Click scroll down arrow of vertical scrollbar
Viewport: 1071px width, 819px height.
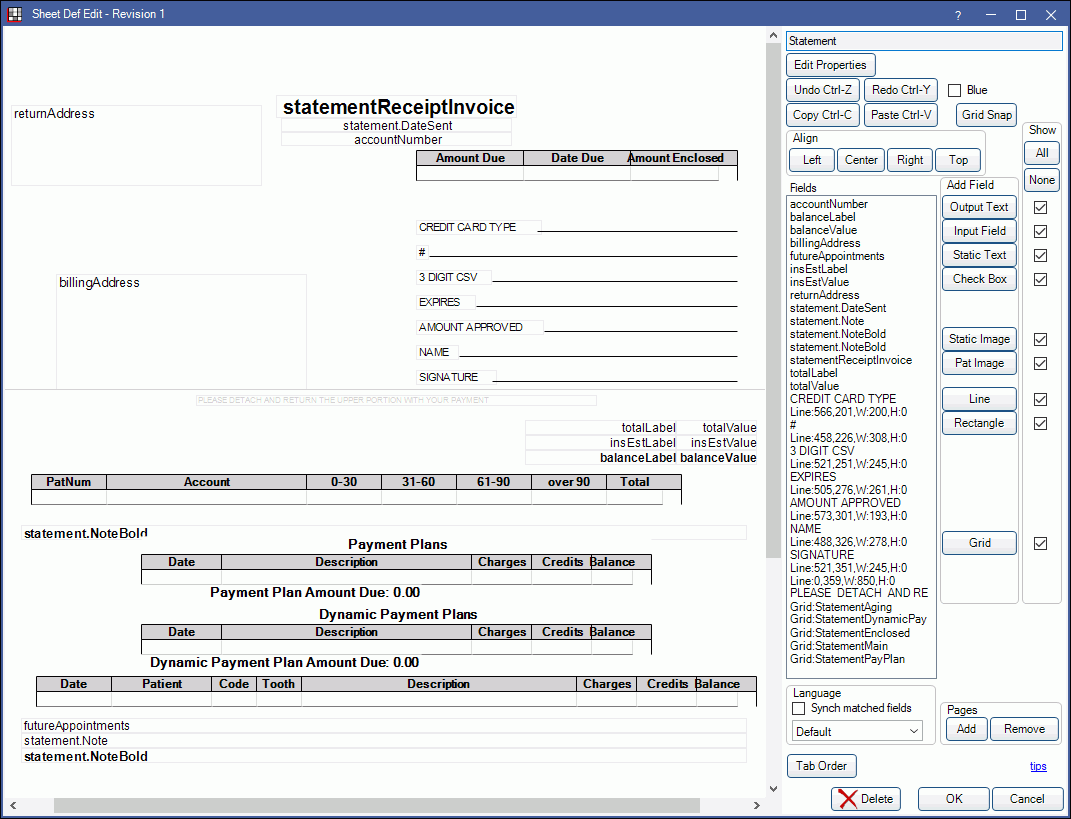(773, 789)
